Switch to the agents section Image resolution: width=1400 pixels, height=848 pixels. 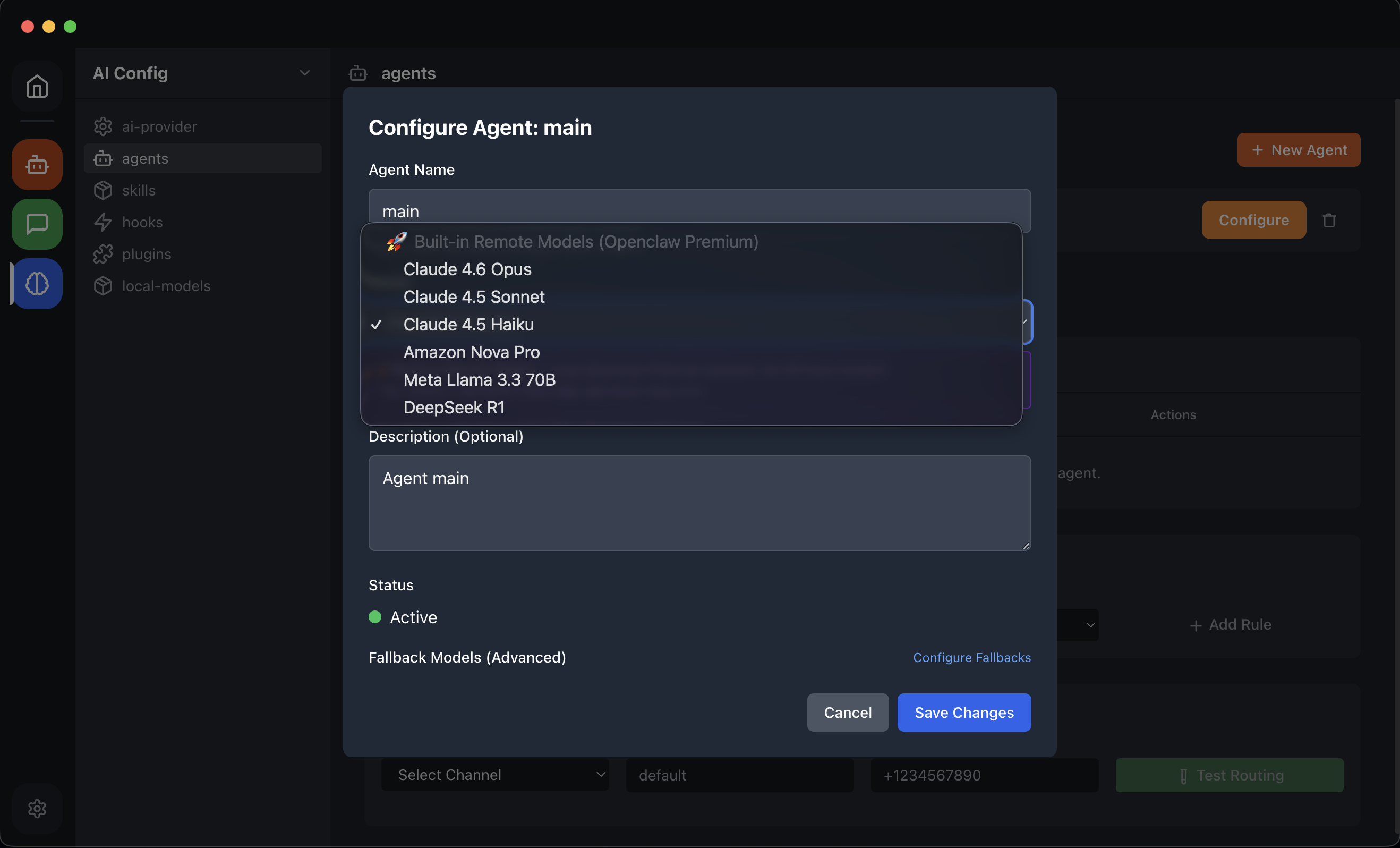pyautogui.click(x=145, y=158)
